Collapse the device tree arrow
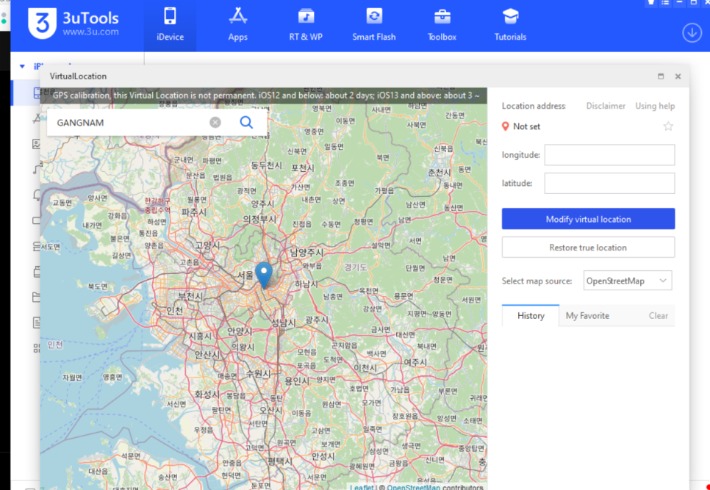Image resolution: width=710 pixels, height=490 pixels. pos(22,67)
